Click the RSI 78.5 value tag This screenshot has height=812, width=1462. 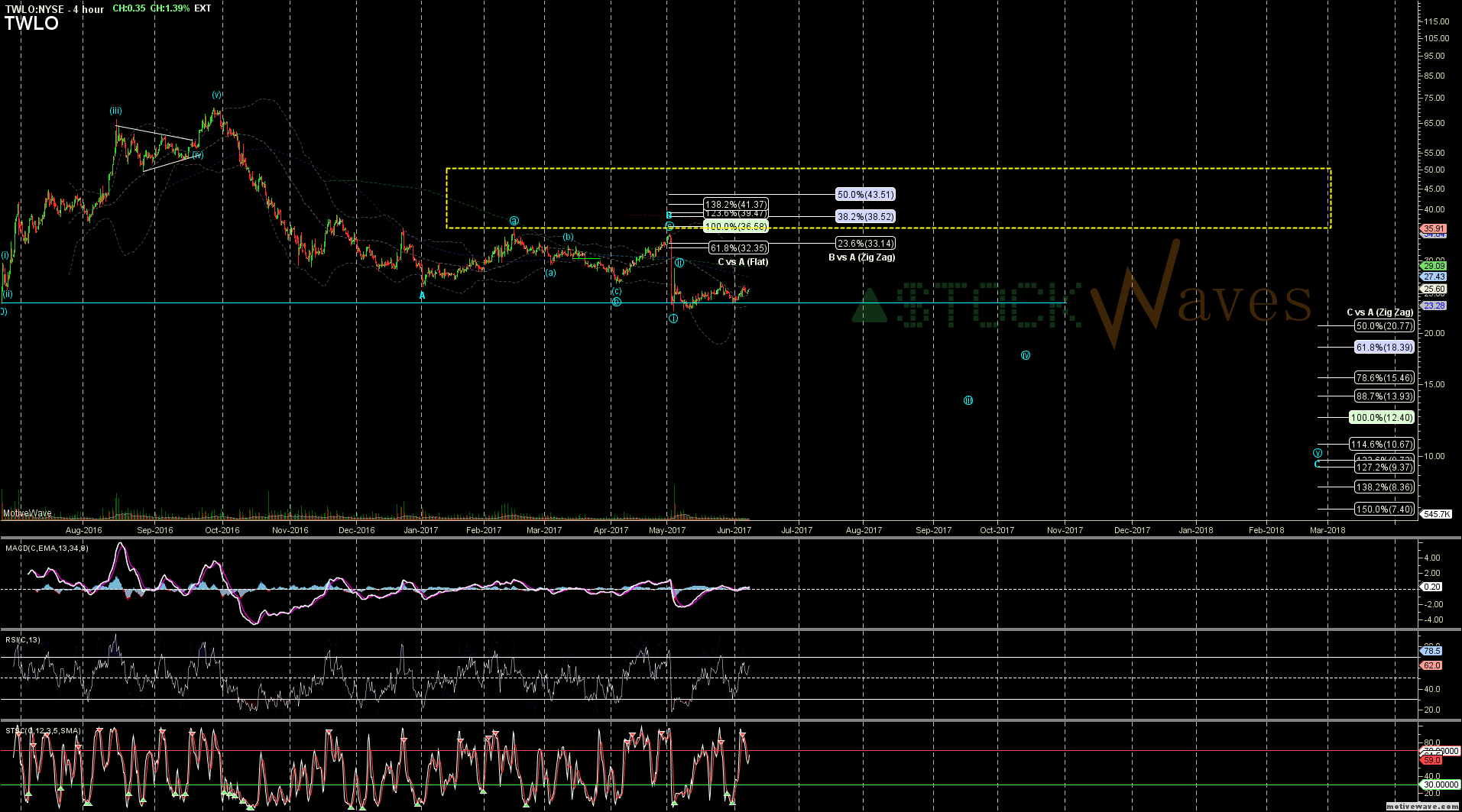point(1431,651)
